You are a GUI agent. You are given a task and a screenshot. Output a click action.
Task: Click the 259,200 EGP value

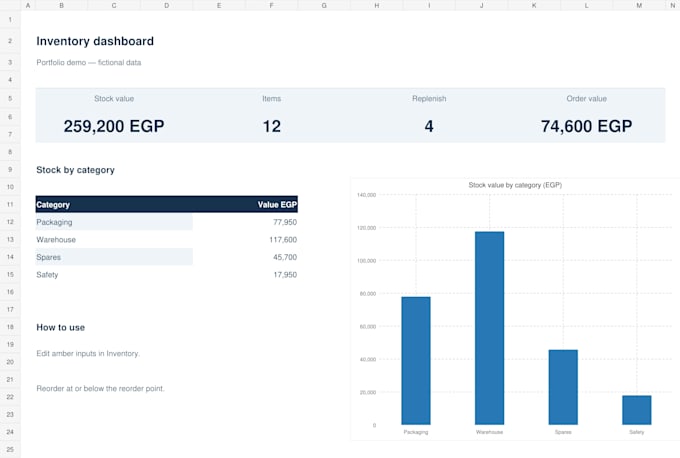click(114, 126)
